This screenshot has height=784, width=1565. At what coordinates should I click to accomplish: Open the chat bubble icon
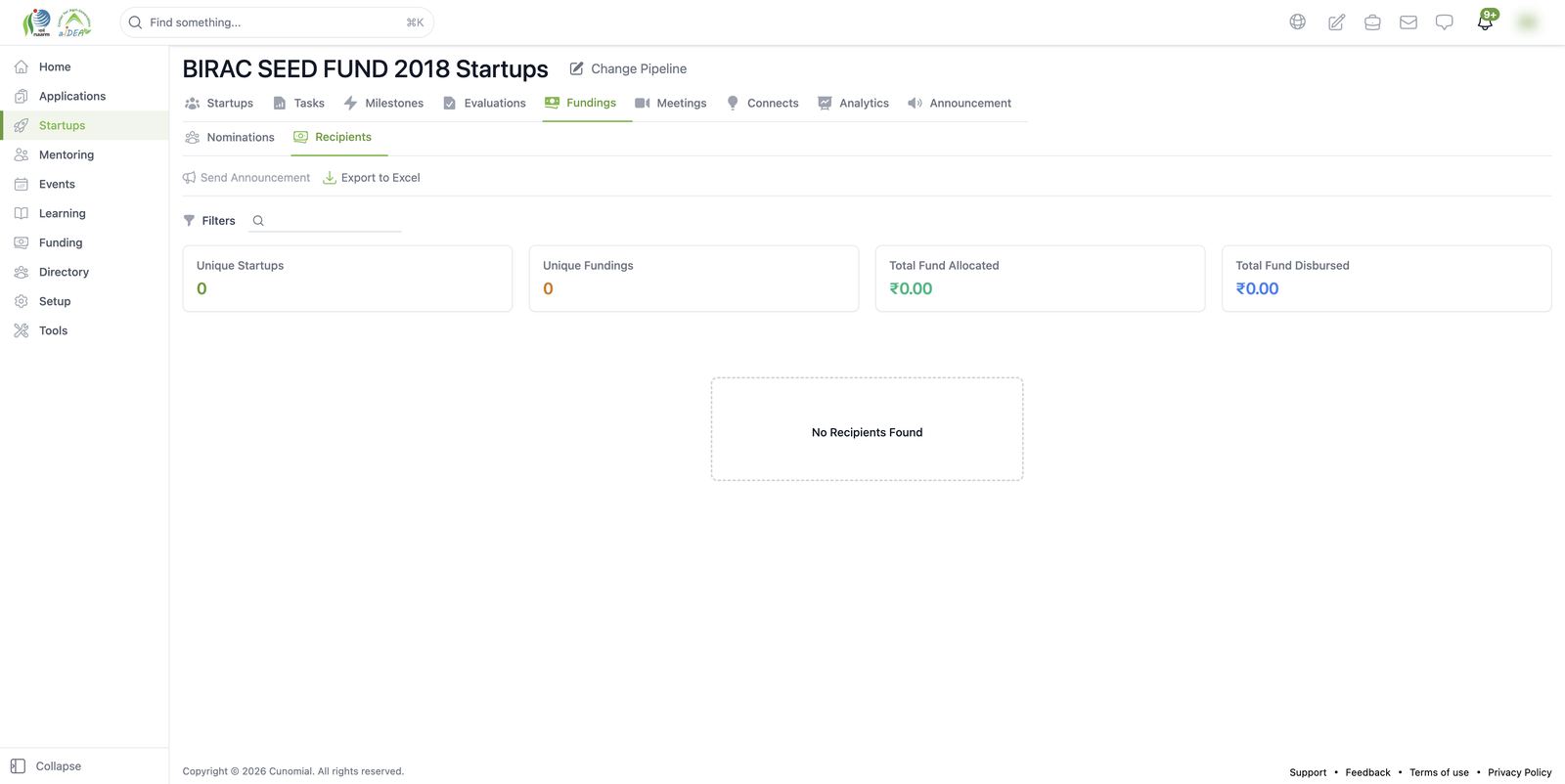(x=1444, y=22)
